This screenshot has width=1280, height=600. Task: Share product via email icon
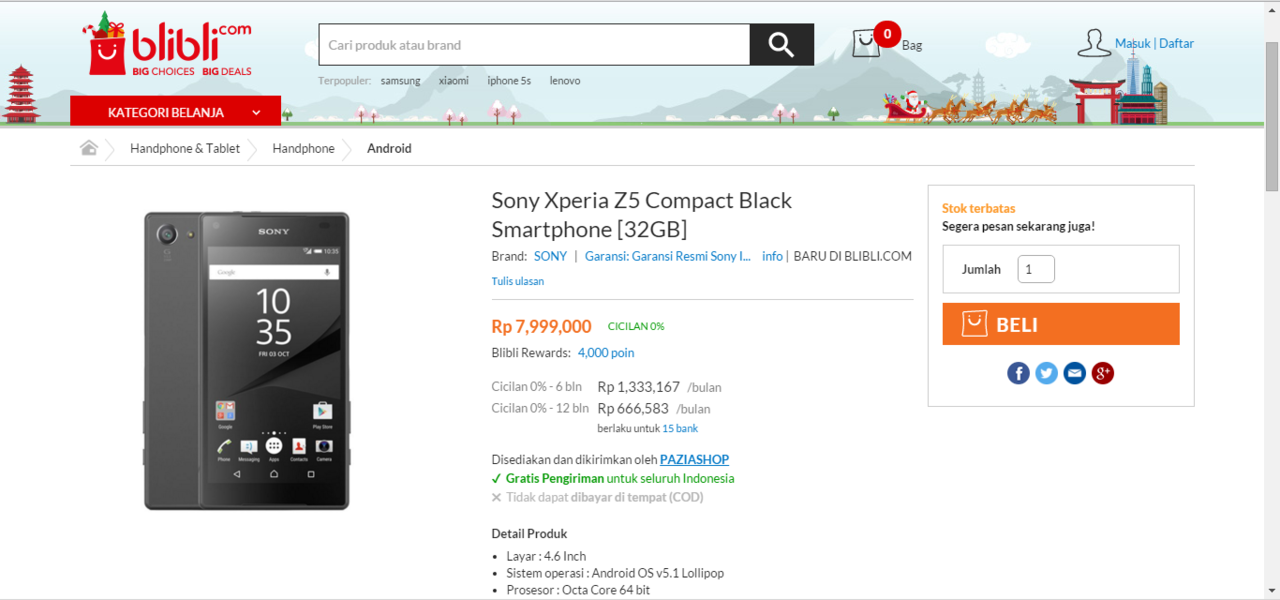[1074, 373]
